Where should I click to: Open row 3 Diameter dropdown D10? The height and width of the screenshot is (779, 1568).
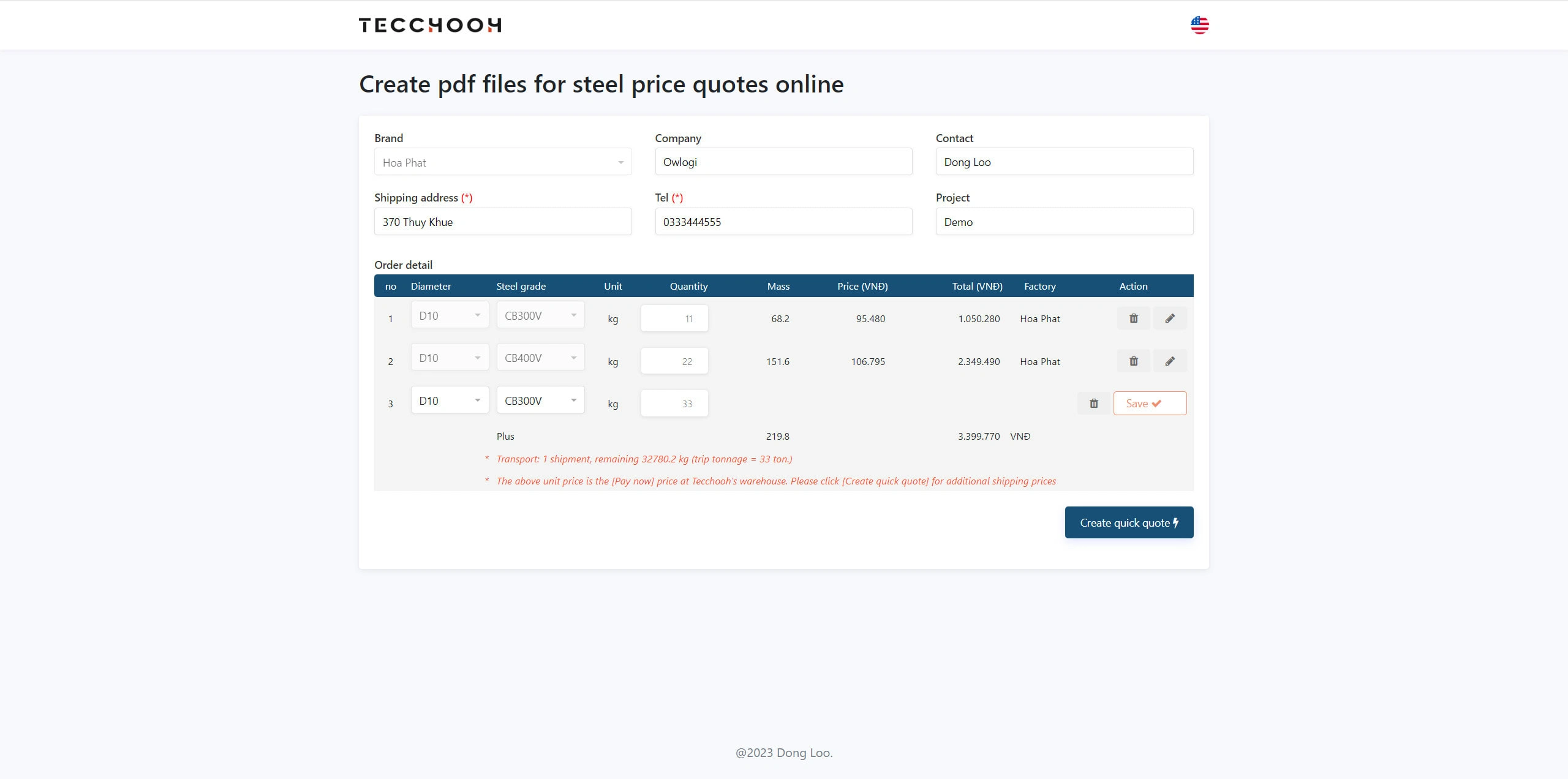coord(450,401)
